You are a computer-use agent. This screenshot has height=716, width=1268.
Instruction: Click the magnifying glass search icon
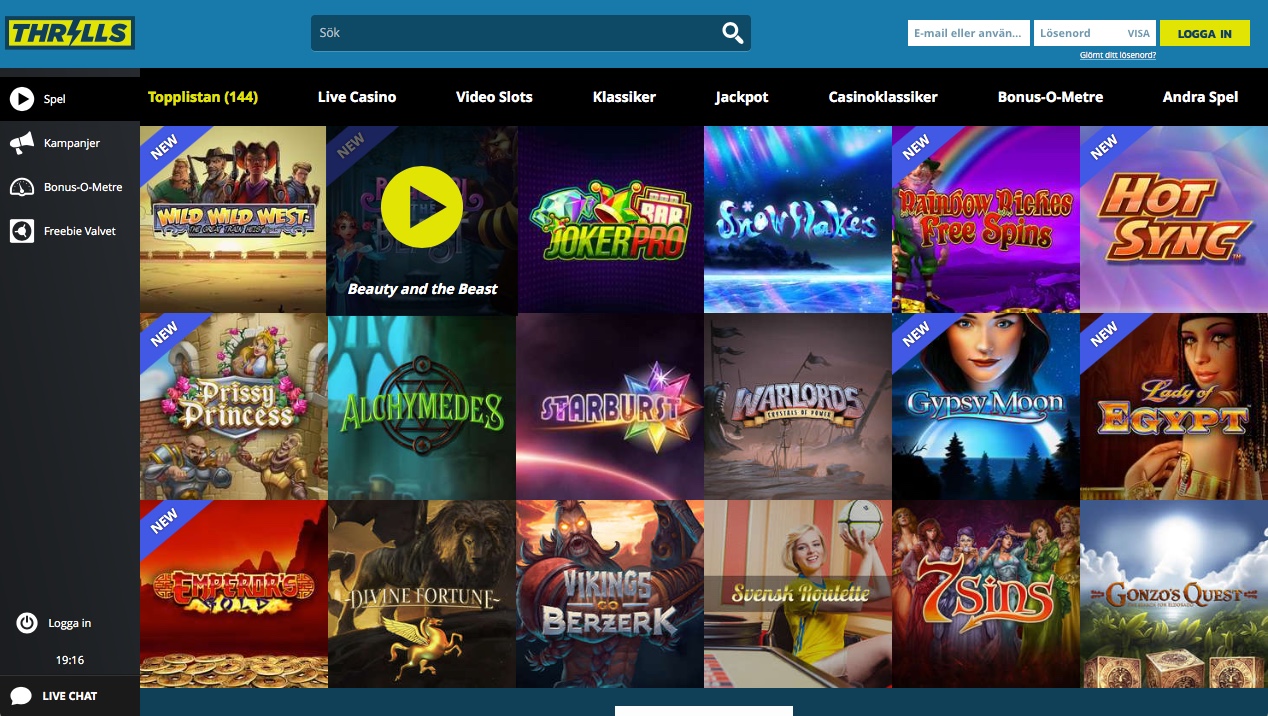[x=733, y=33]
